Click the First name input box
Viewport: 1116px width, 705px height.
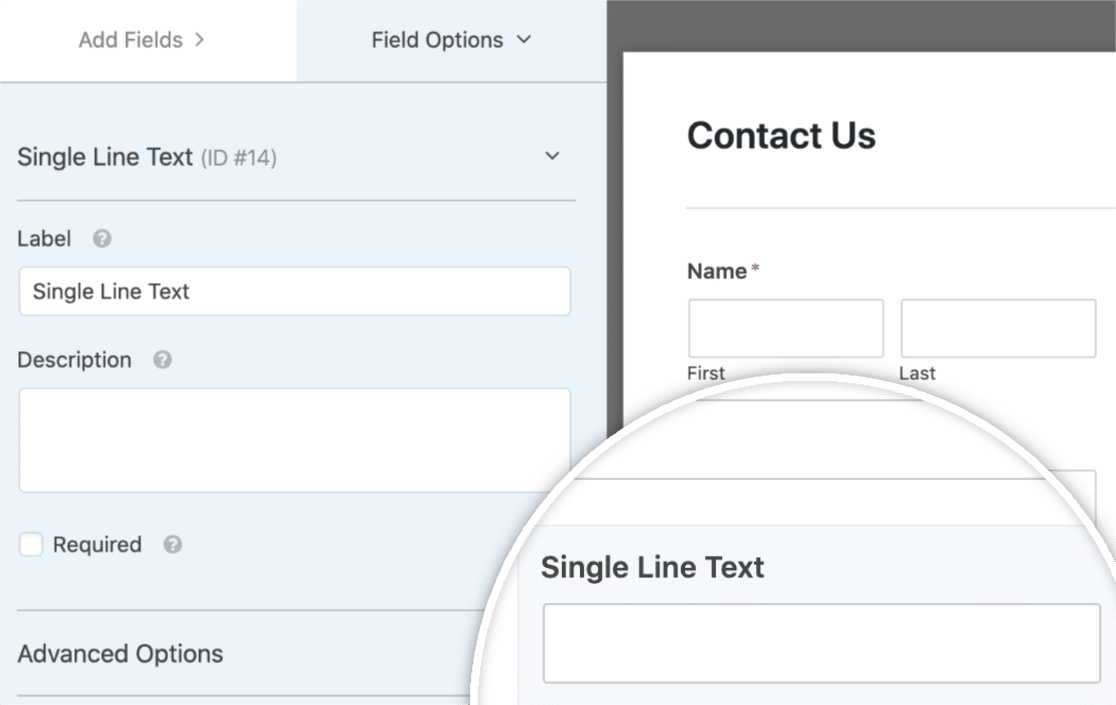pyautogui.click(x=786, y=328)
